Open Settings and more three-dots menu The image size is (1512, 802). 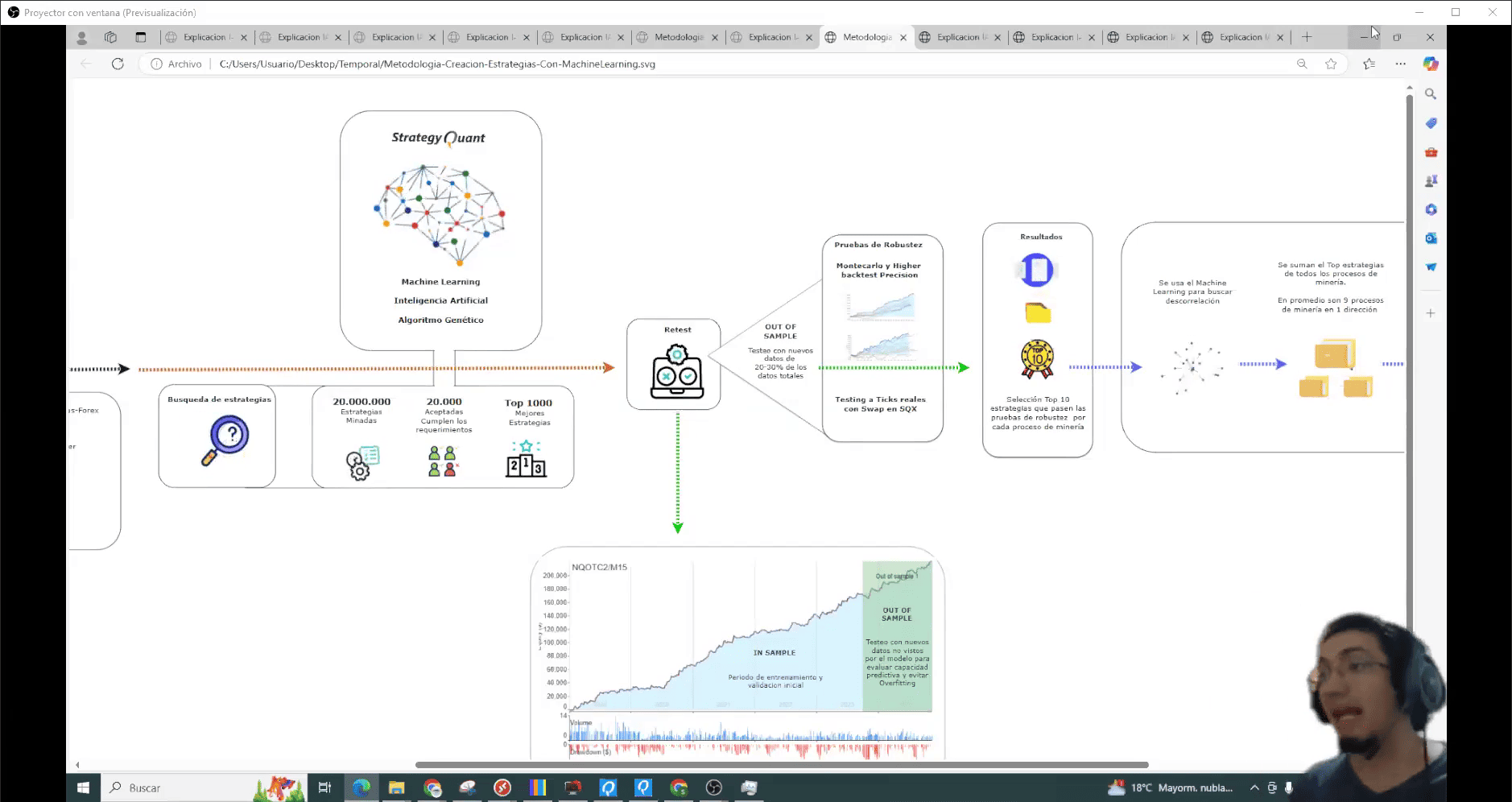pos(1401,64)
